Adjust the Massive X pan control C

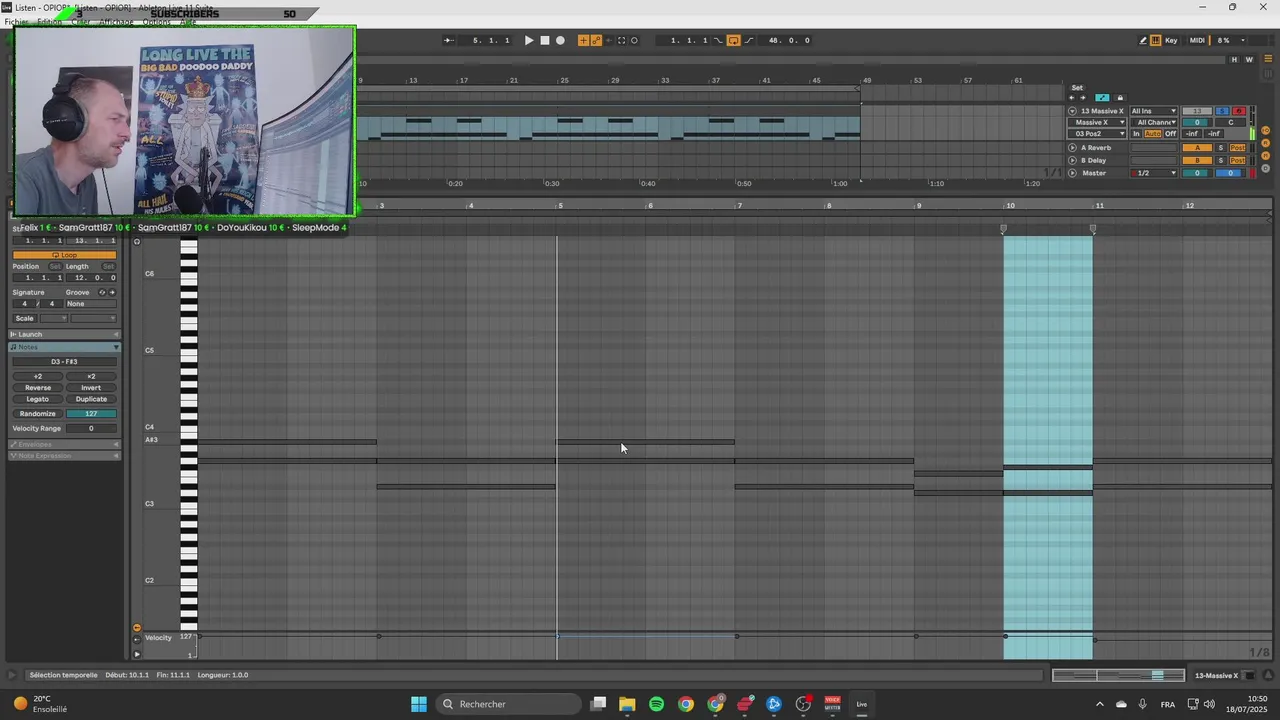coord(1230,122)
